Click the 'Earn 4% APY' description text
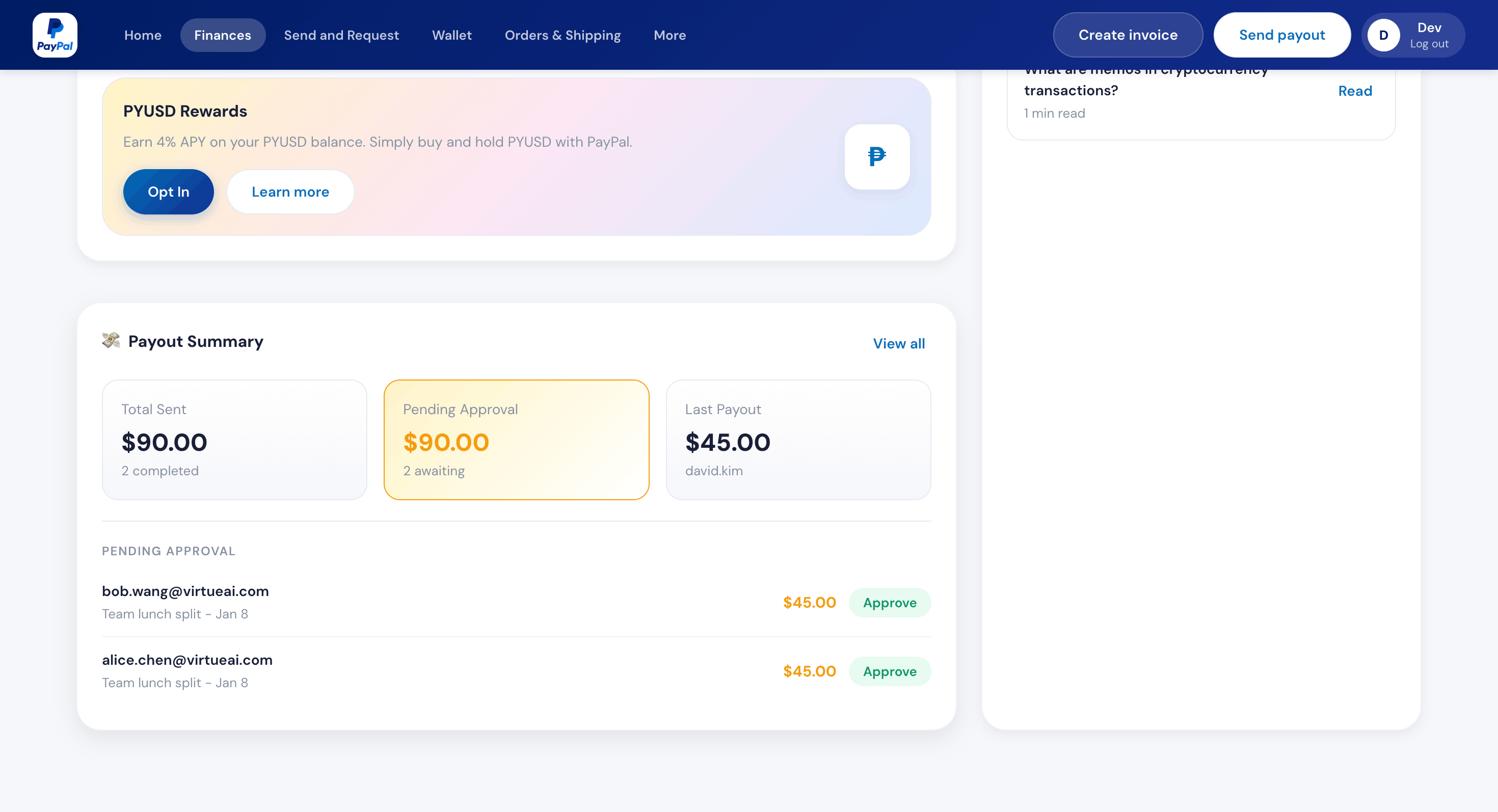Viewport: 1498px width, 812px height. click(x=378, y=142)
